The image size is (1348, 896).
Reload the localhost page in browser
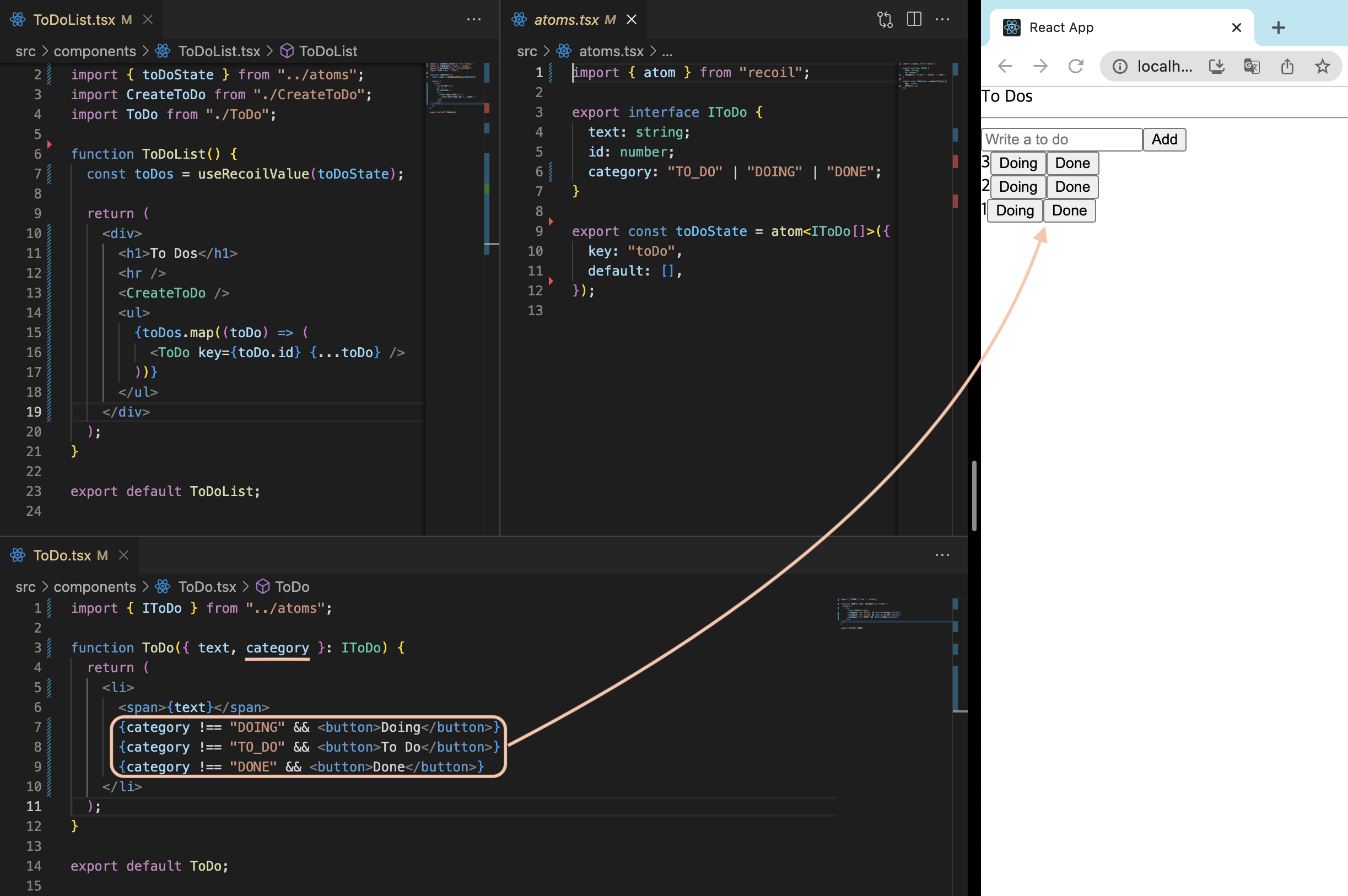tap(1076, 66)
